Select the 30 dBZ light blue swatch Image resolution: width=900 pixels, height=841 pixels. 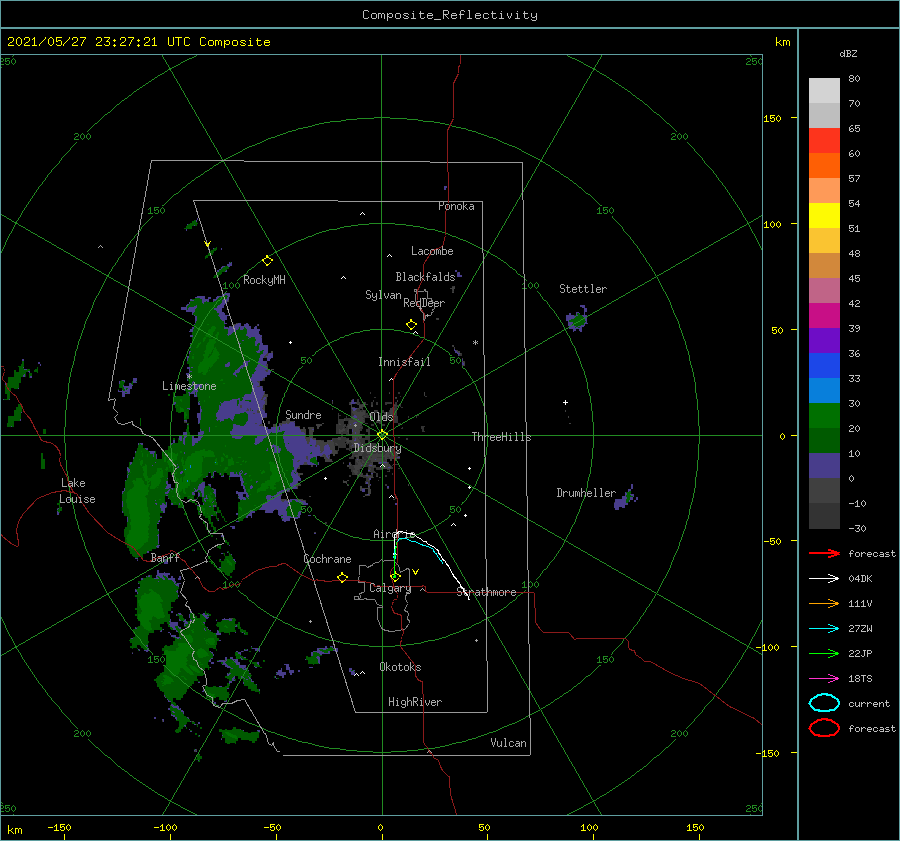click(x=824, y=390)
